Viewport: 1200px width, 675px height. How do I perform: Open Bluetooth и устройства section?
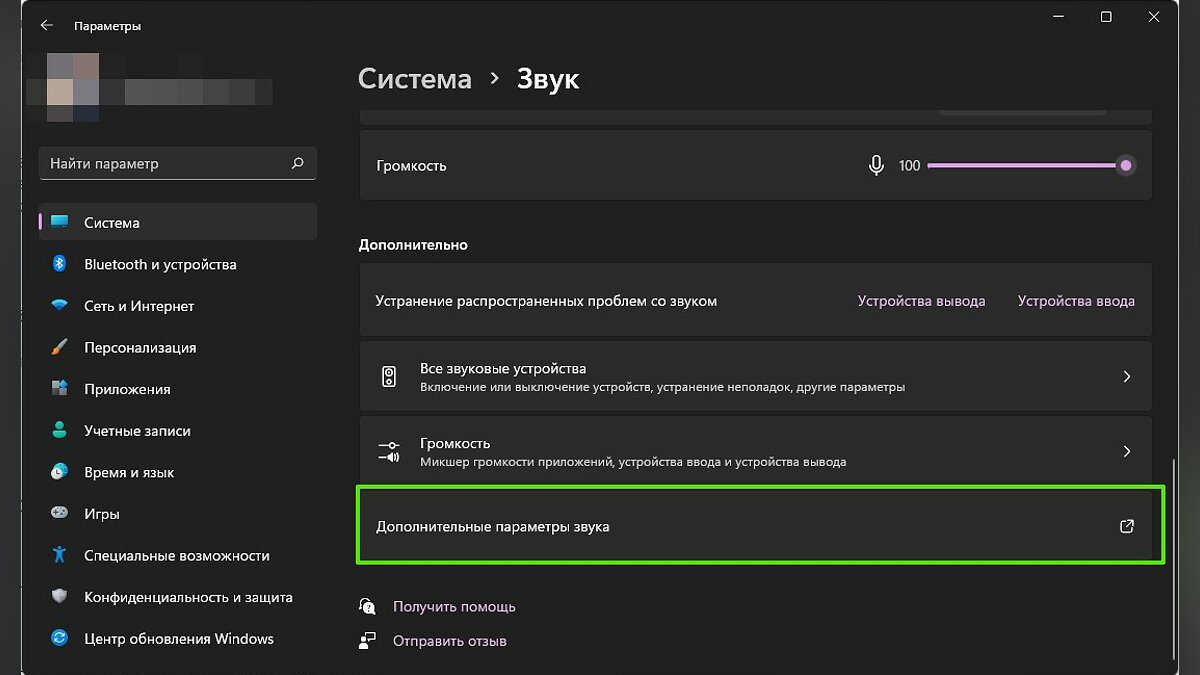(160, 264)
